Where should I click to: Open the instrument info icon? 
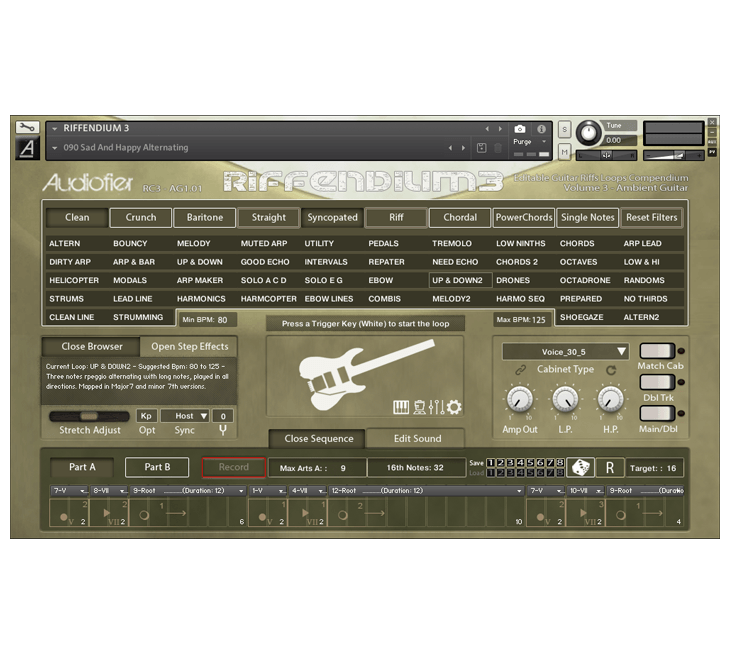click(x=541, y=129)
